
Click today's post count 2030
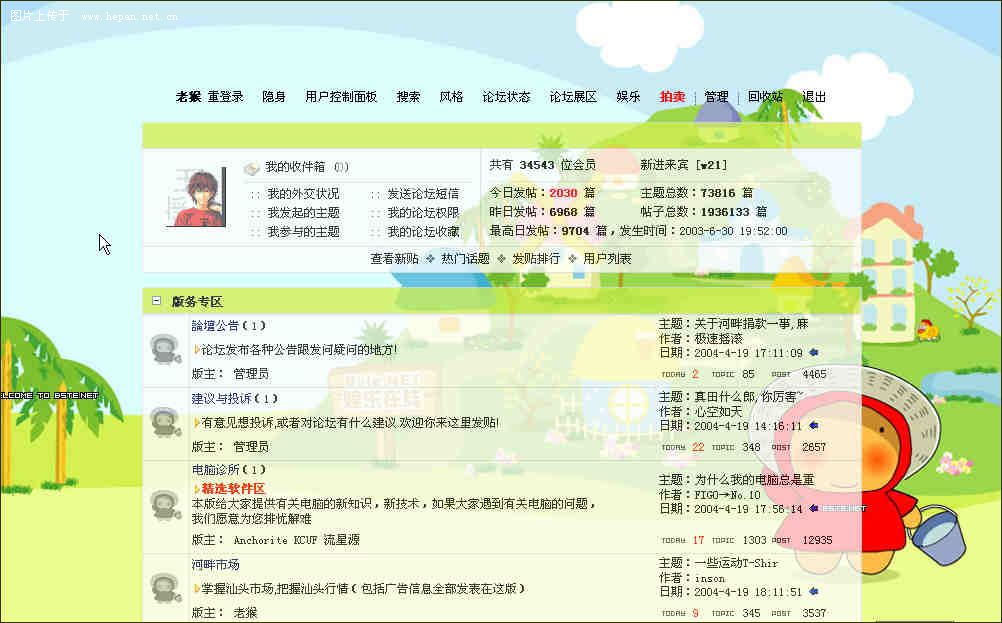pos(563,192)
